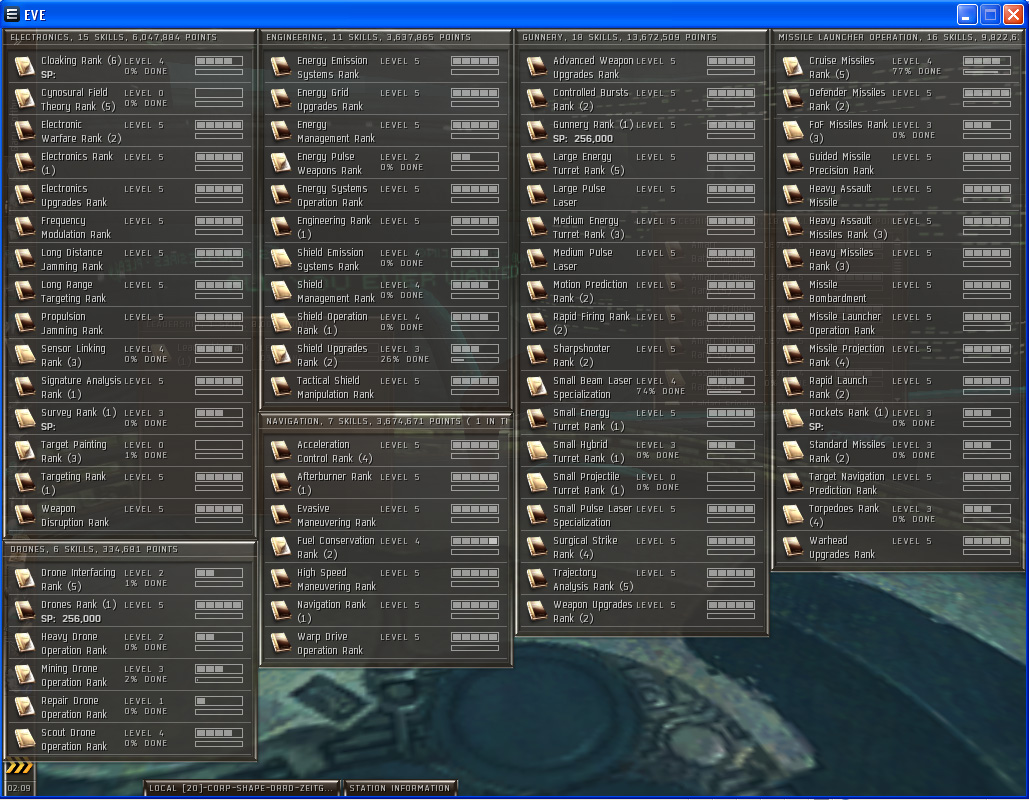Click the Heavy Drone Operation skill name

pos(74,644)
